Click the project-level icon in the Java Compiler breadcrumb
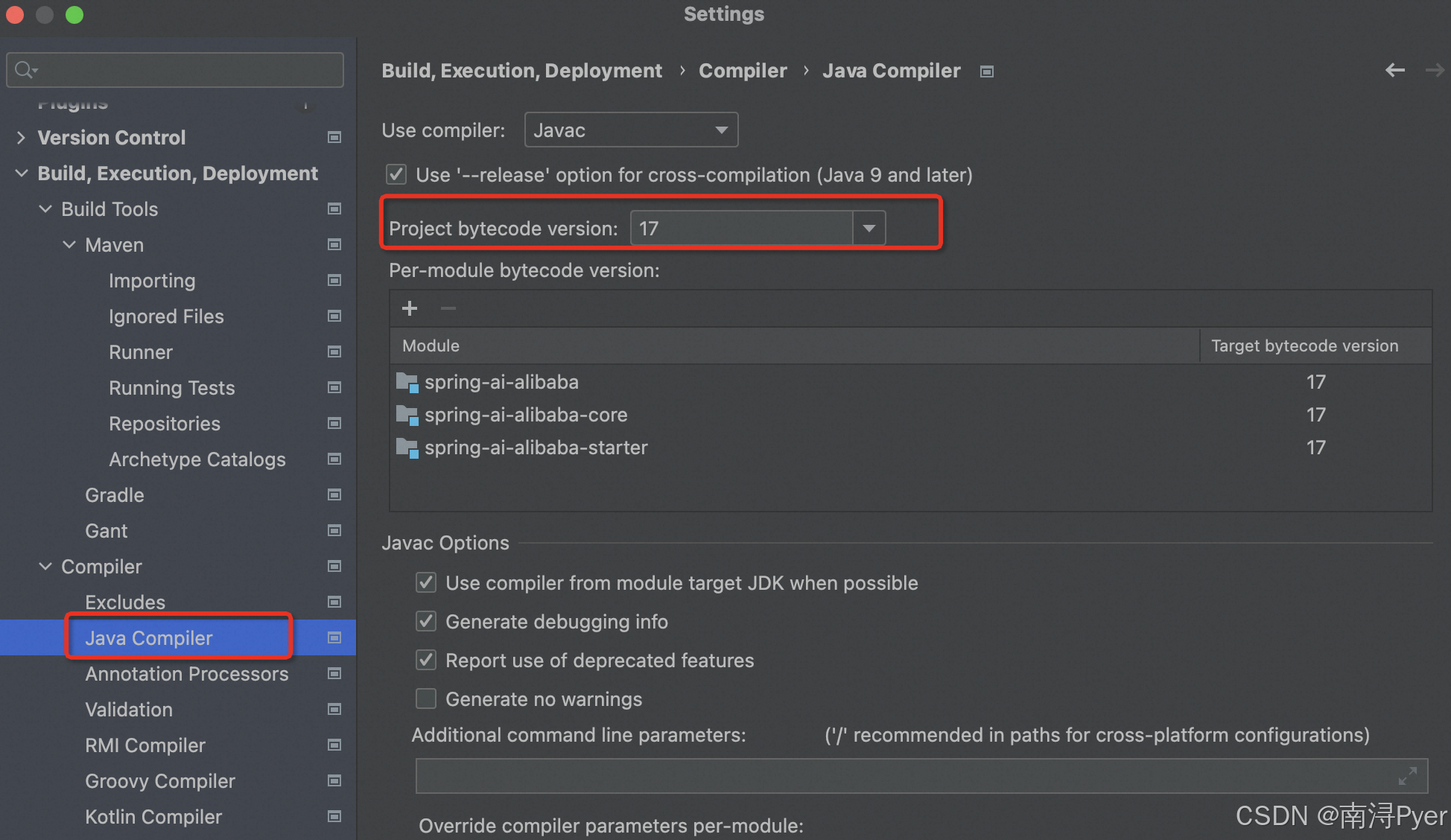 tap(987, 71)
